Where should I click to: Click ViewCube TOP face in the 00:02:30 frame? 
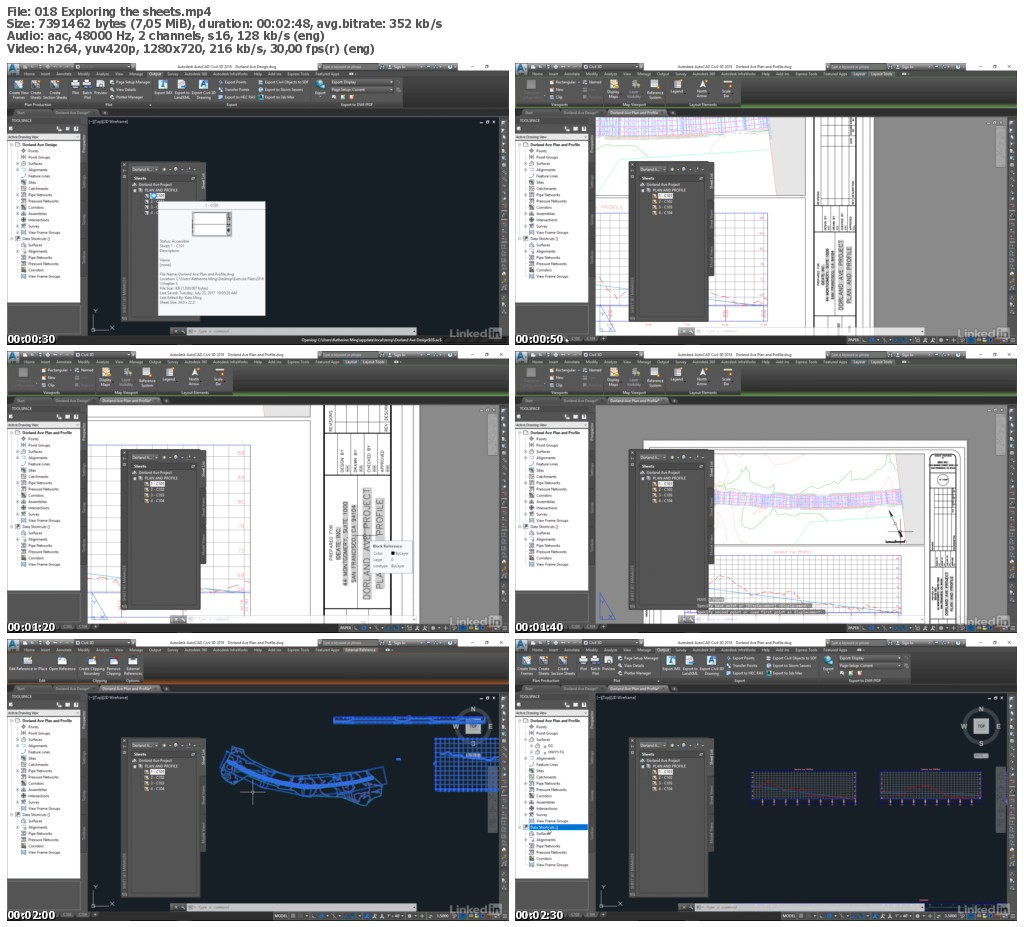click(x=980, y=726)
